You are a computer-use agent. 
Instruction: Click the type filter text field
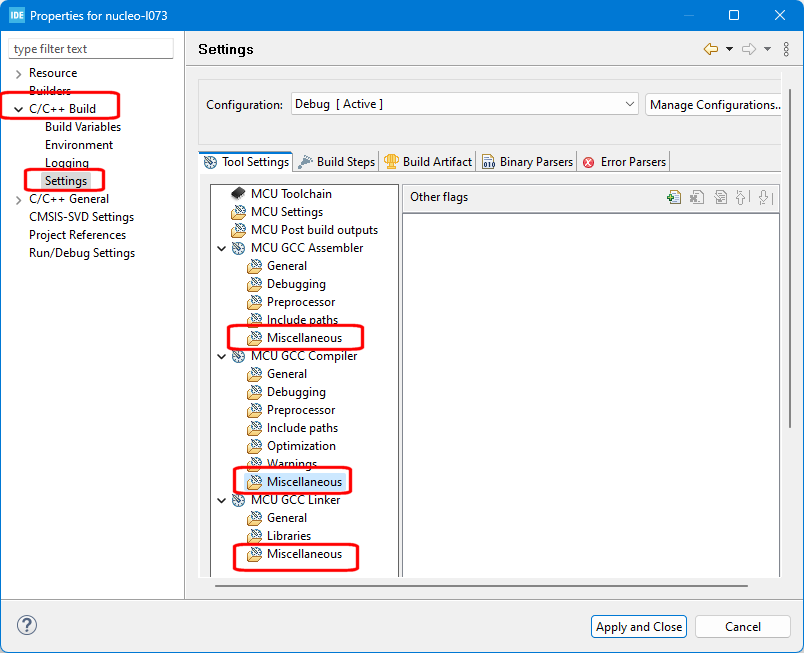tap(91, 49)
